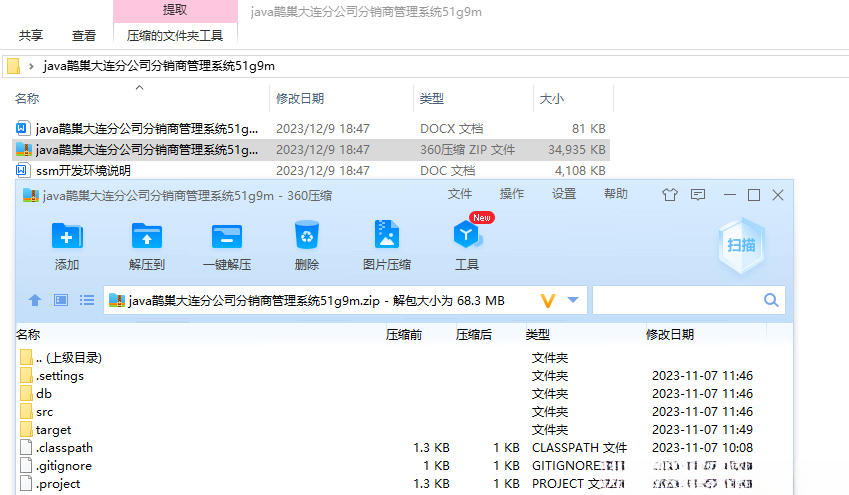Image resolution: width=849 pixels, height=495 pixels.
Task: Click the search magnifier icon in 360压缩
Action: (771, 300)
